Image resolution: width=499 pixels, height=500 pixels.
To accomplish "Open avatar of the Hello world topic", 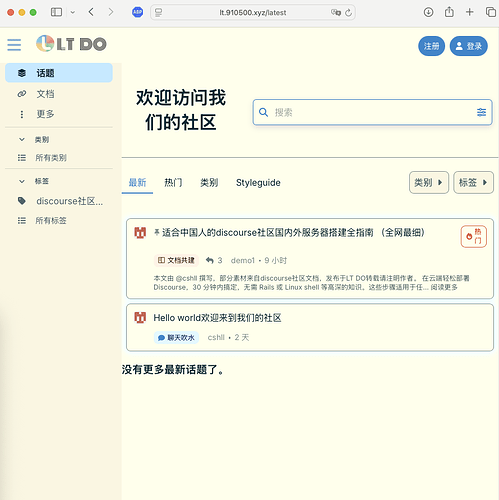I will click(x=140, y=318).
